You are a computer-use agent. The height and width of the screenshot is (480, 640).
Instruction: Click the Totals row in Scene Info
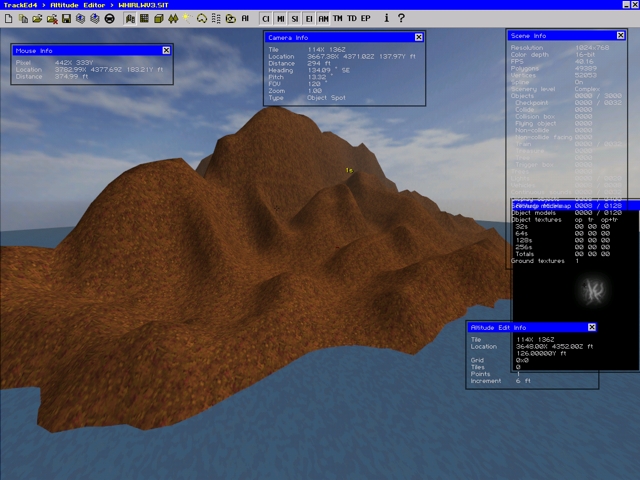[x=562, y=254]
